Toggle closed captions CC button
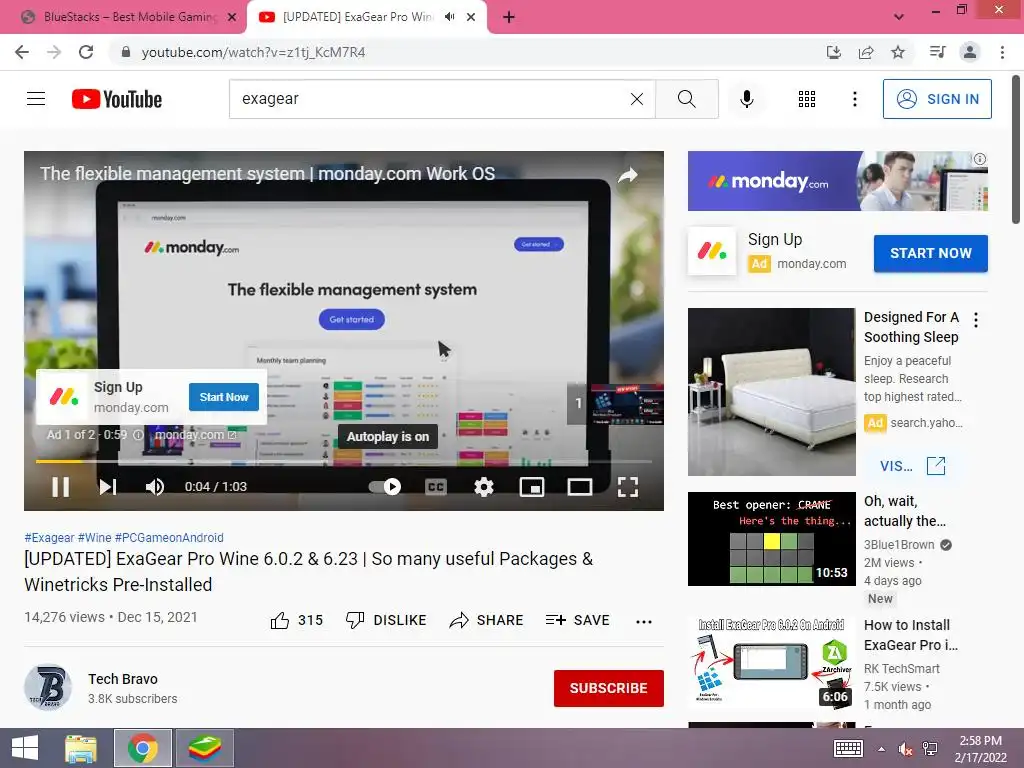Image resolution: width=1024 pixels, height=768 pixels. click(x=436, y=487)
